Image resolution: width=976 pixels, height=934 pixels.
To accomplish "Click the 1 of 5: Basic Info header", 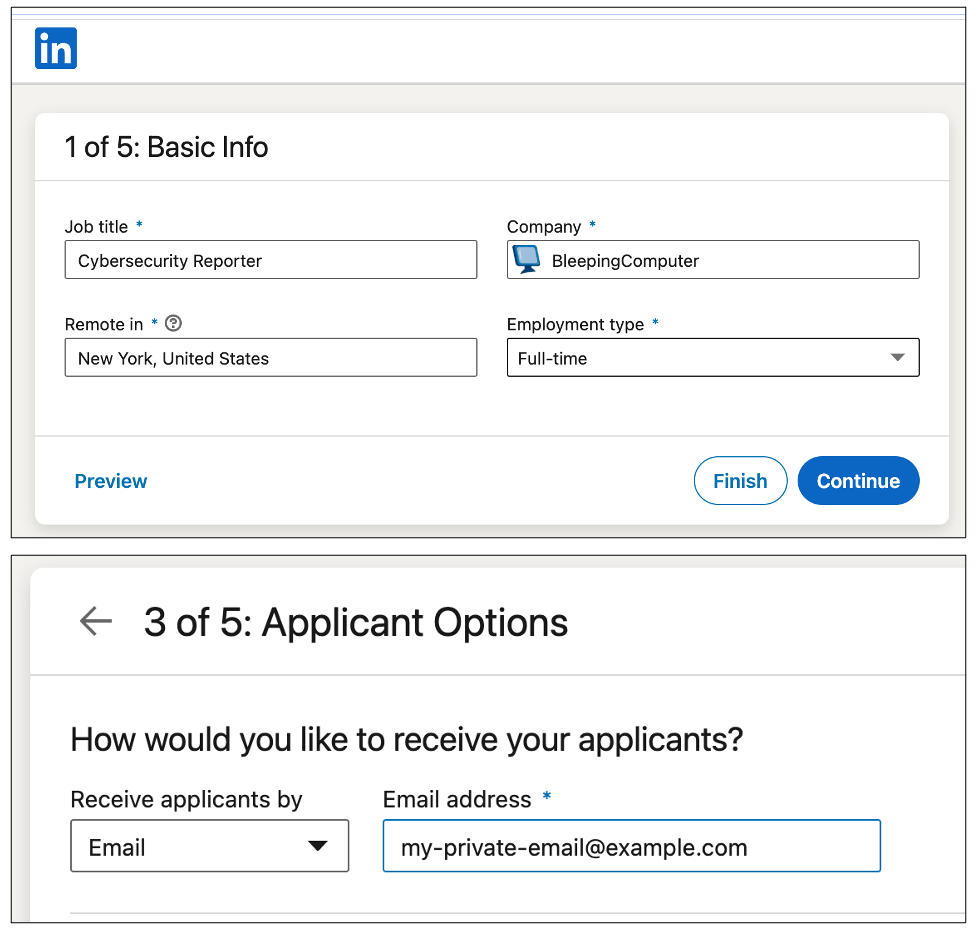I will click(x=167, y=146).
